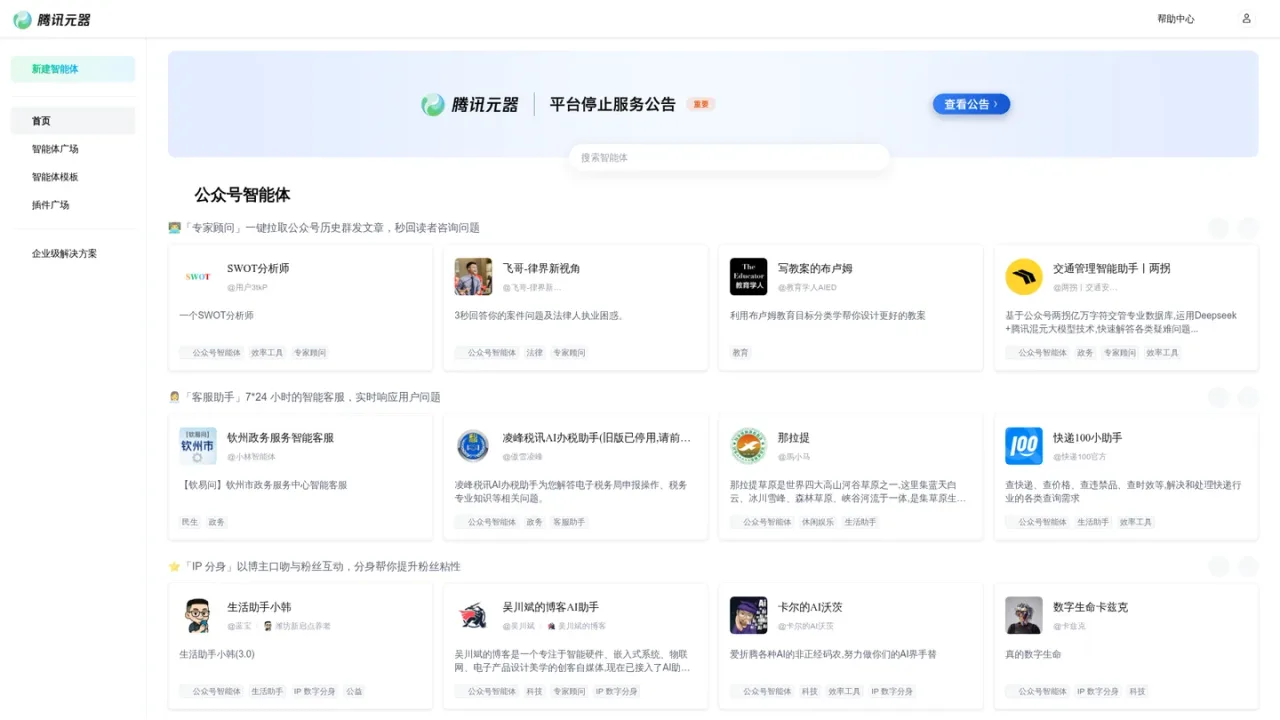Go to 首页 in the sidebar
Screen dimensions: 1280x720
click(73, 121)
